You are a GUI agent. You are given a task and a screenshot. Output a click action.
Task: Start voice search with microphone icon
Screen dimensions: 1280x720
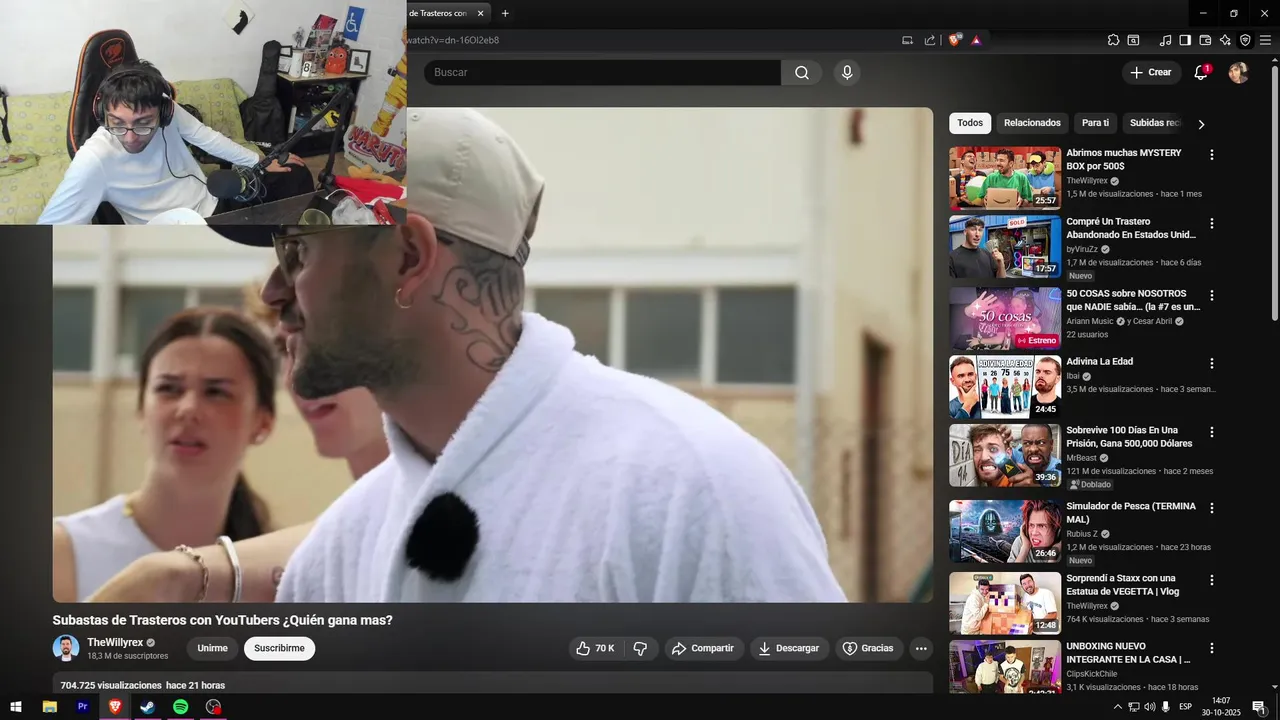pos(847,72)
